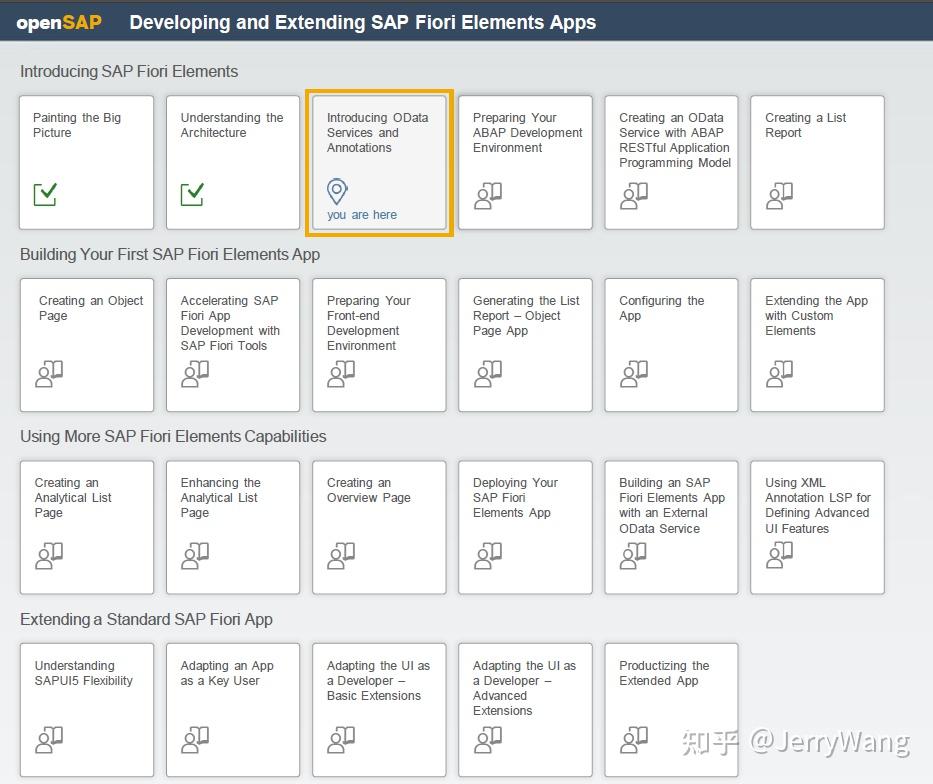The width and height of the screenshot is (933, 784).
Task: Click the openSAP logo in the header
Action: pyautogui.click(x=57, y=21)
